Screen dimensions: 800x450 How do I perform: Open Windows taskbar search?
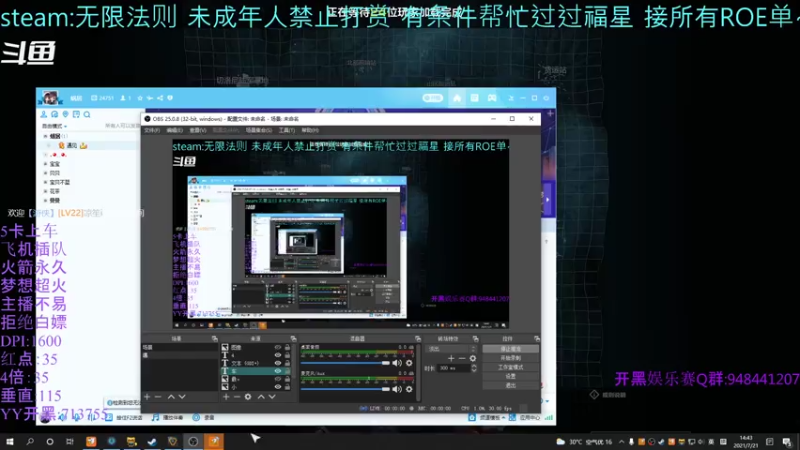coord(30,441)
